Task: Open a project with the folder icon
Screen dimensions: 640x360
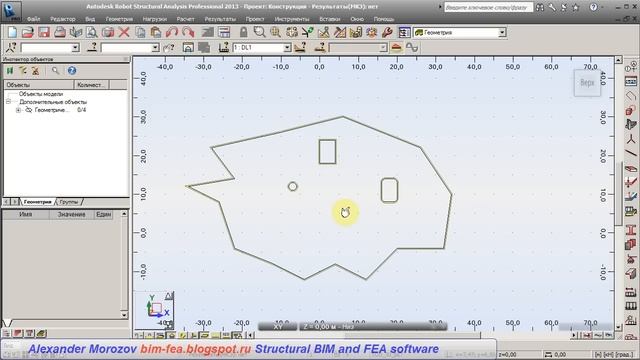Action: pos(27,32)
